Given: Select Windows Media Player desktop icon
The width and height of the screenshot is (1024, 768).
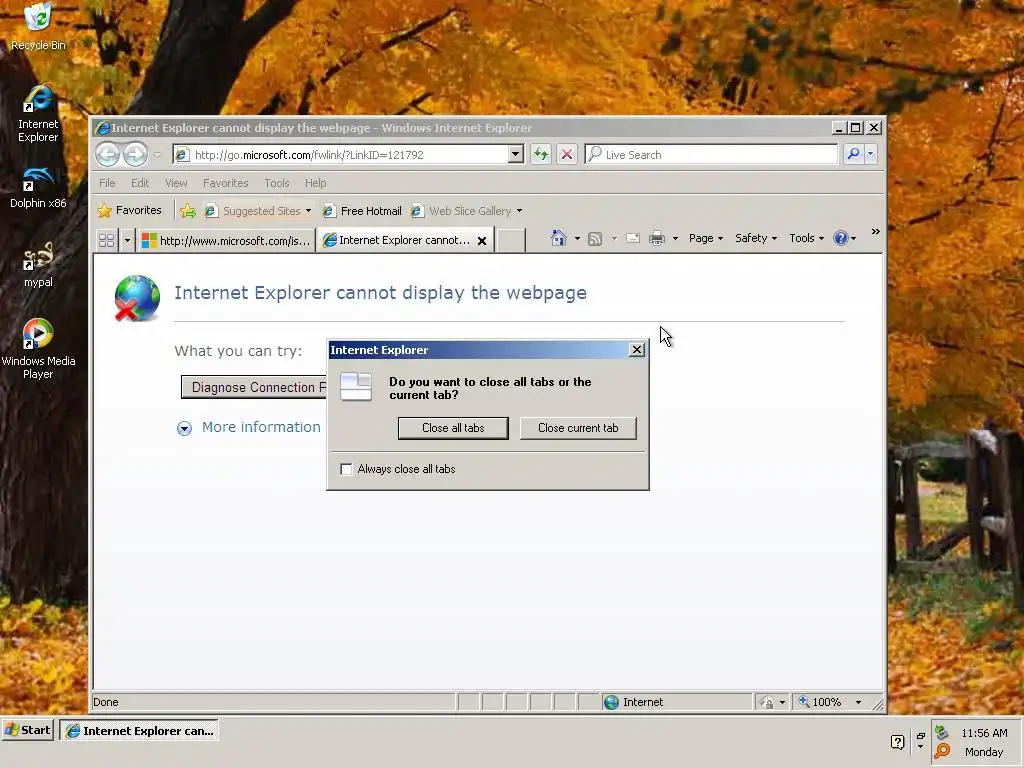Looking at the screenshot, I should 38,349.
